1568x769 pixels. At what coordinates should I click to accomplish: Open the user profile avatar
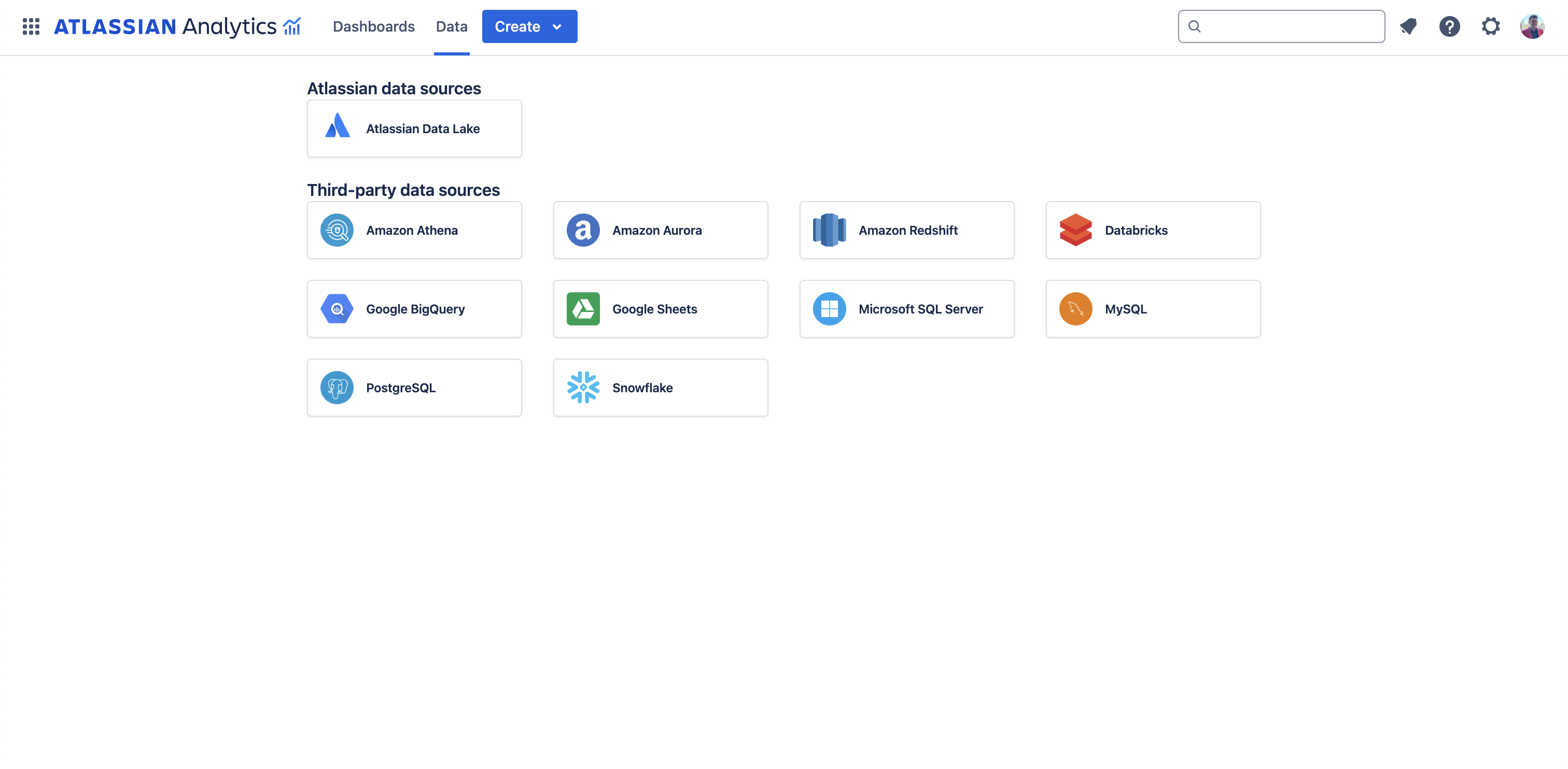pos(1532,26)
